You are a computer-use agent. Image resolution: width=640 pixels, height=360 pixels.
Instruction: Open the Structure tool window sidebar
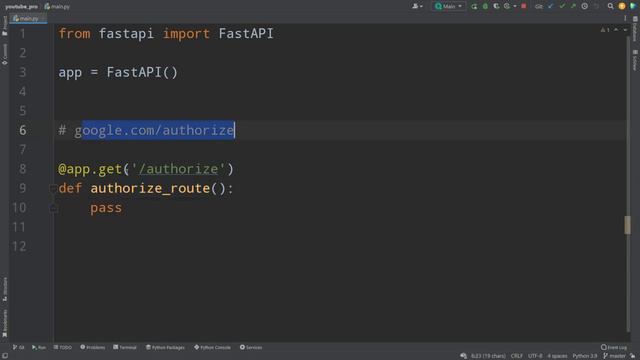pyautogui.click(x=4, y=289)
